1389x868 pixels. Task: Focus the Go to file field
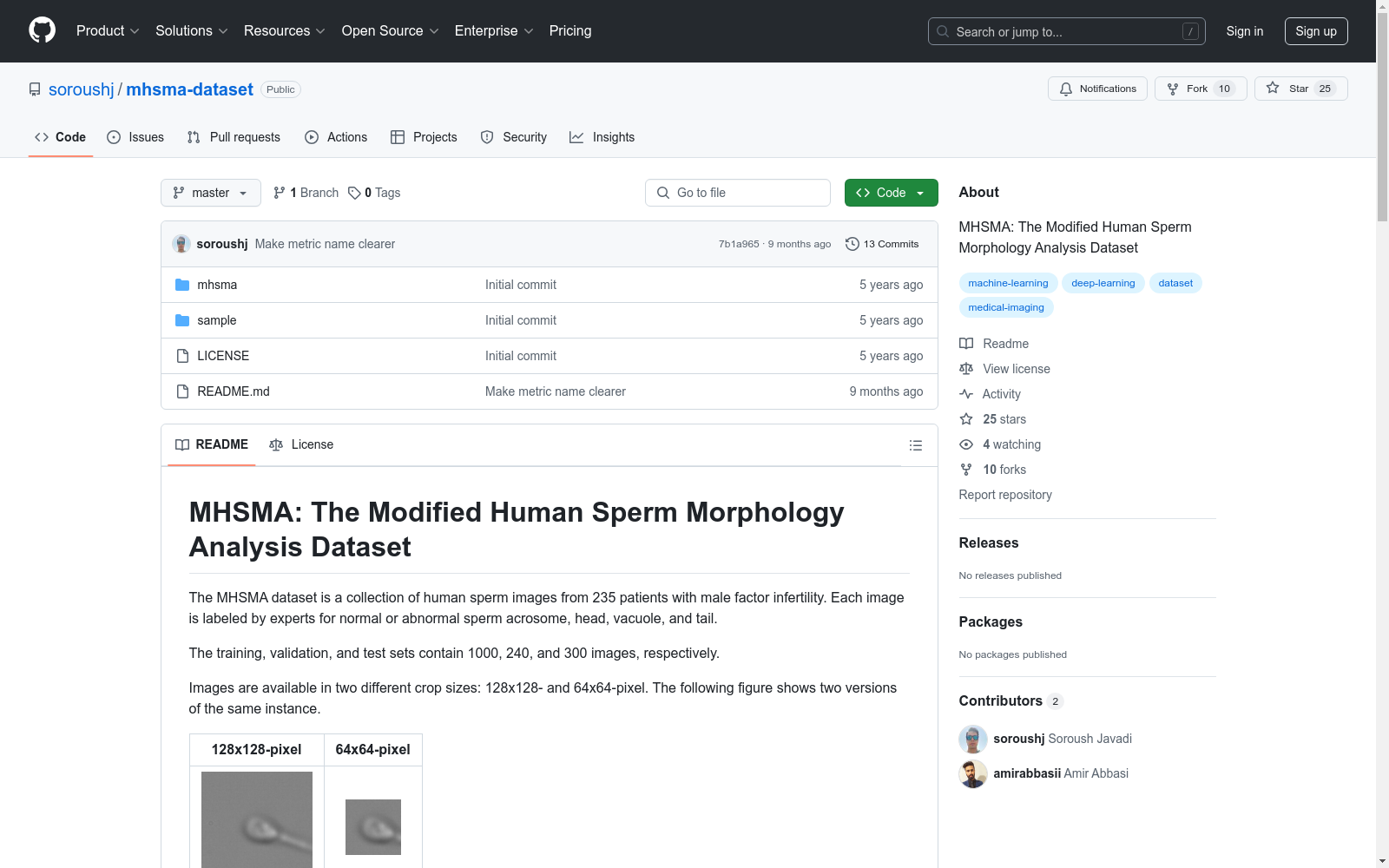738,193
